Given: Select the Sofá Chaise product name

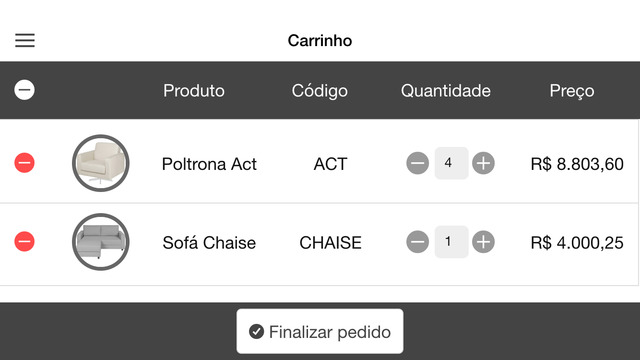Looking at the screenshot, I should tap(209, 243).
